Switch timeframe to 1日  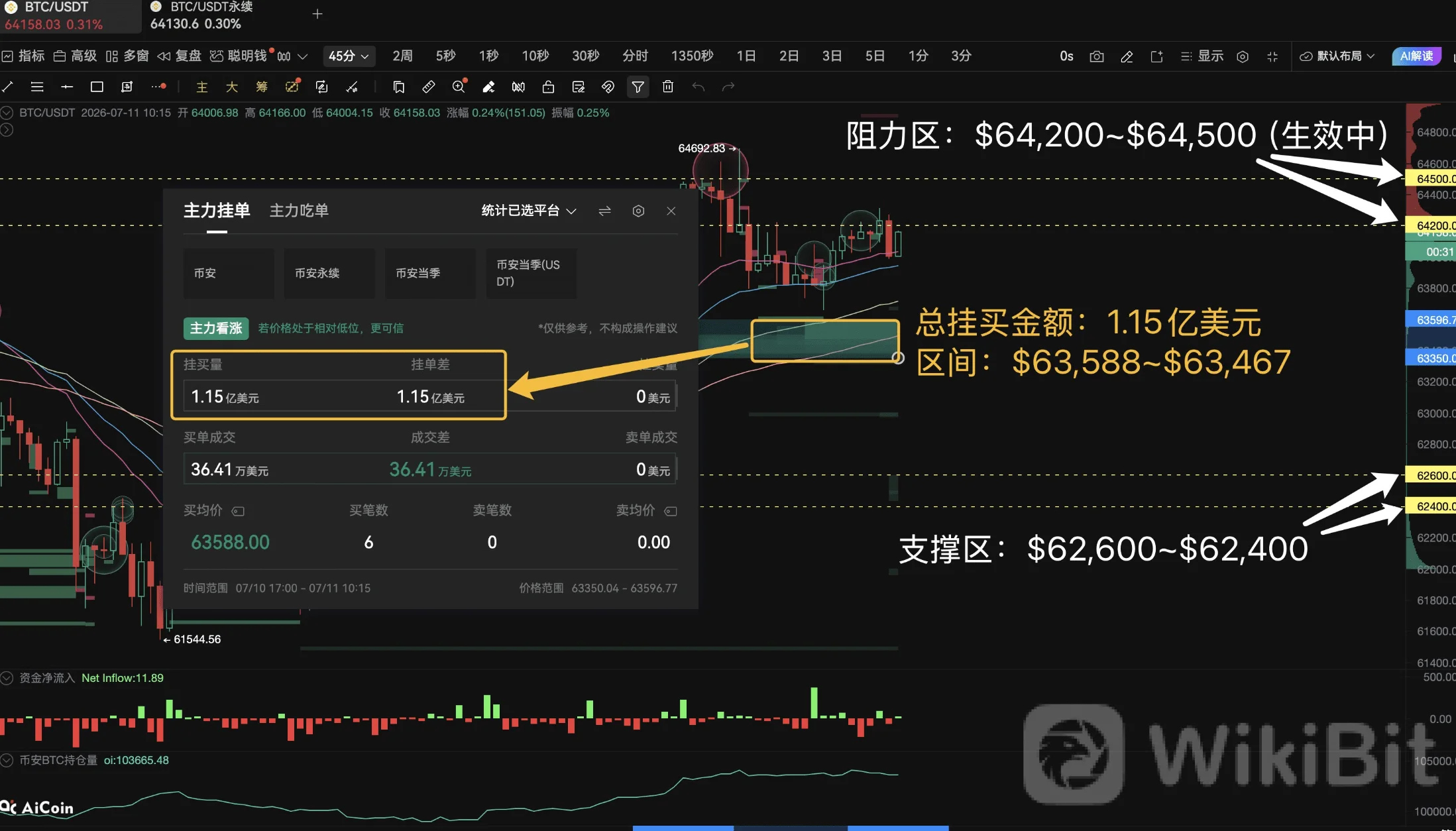click(746, 56)
